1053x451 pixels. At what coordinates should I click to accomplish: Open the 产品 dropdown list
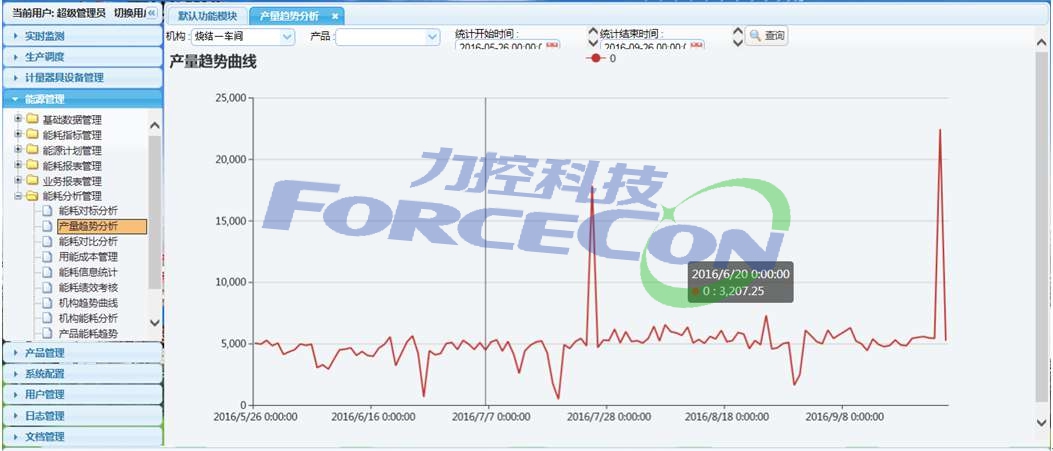[432, 37]
